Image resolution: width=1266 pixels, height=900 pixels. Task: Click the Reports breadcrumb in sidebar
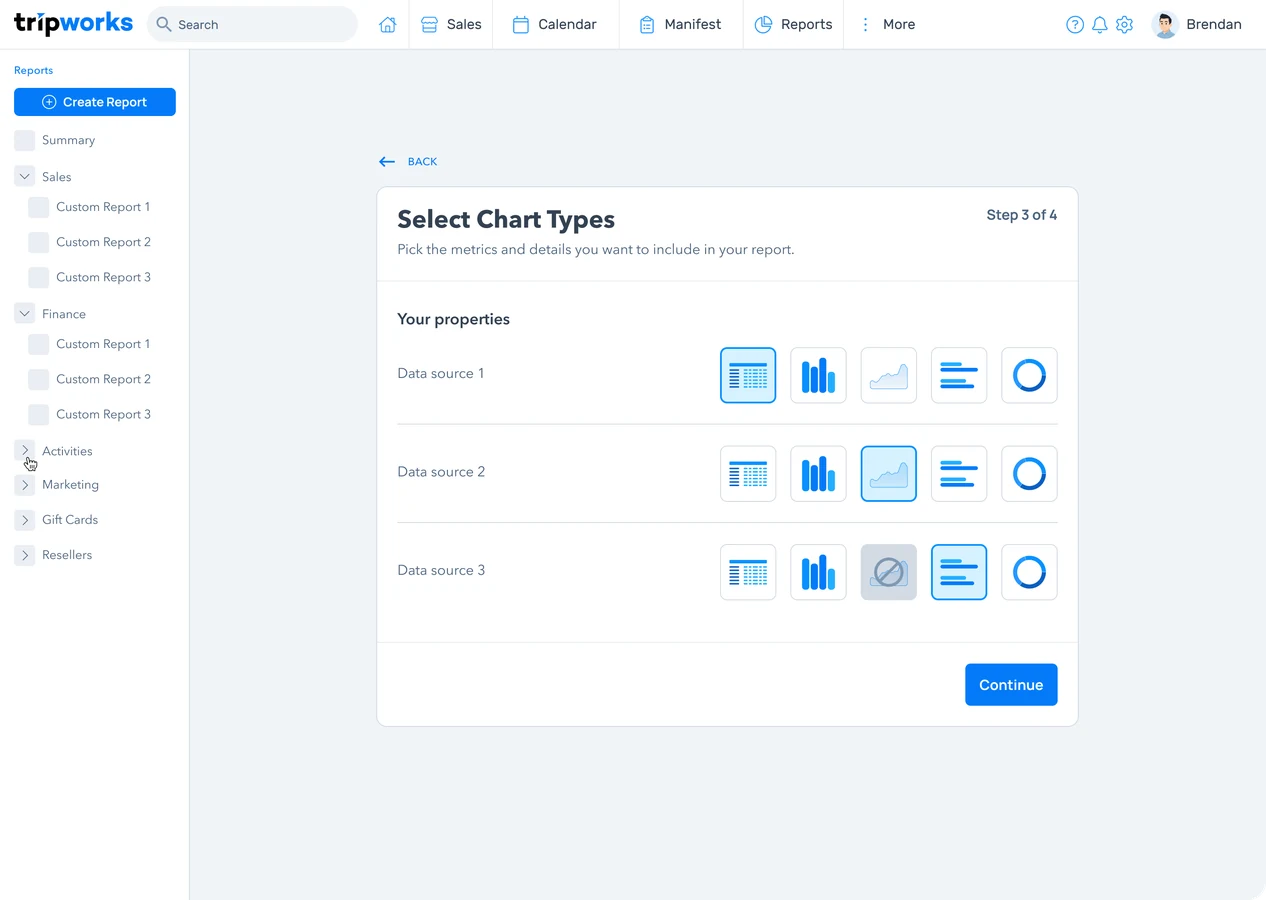(33, 71)
